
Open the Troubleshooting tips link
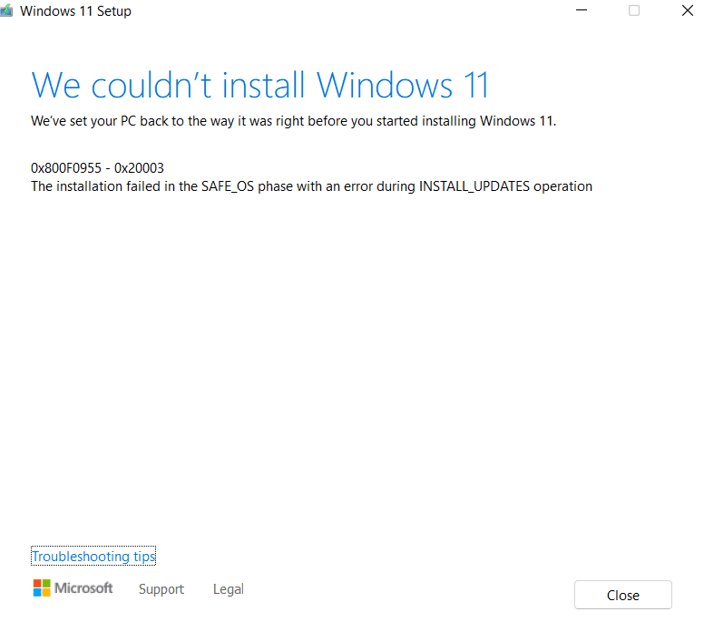[x=93, y=556]
